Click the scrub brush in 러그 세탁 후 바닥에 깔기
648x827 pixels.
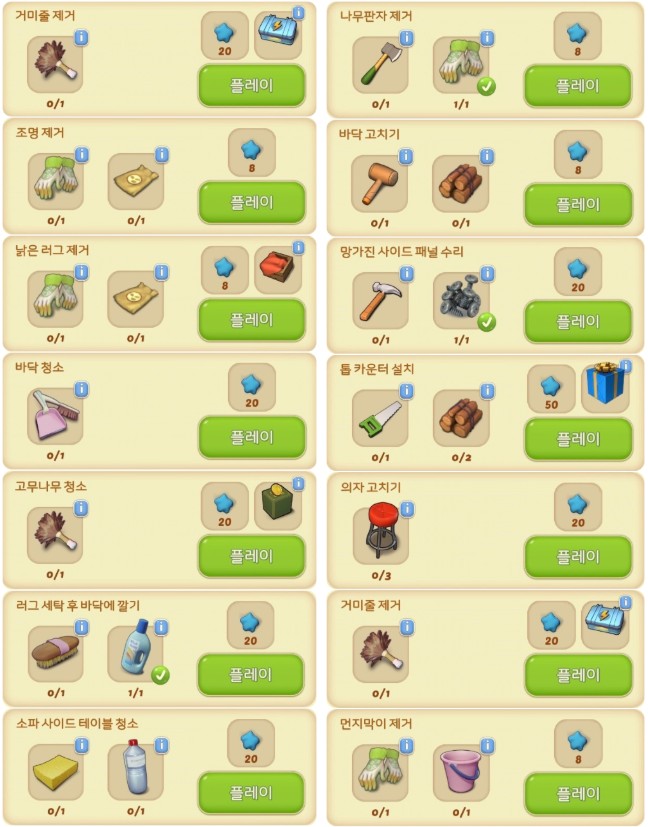point(55,653)
